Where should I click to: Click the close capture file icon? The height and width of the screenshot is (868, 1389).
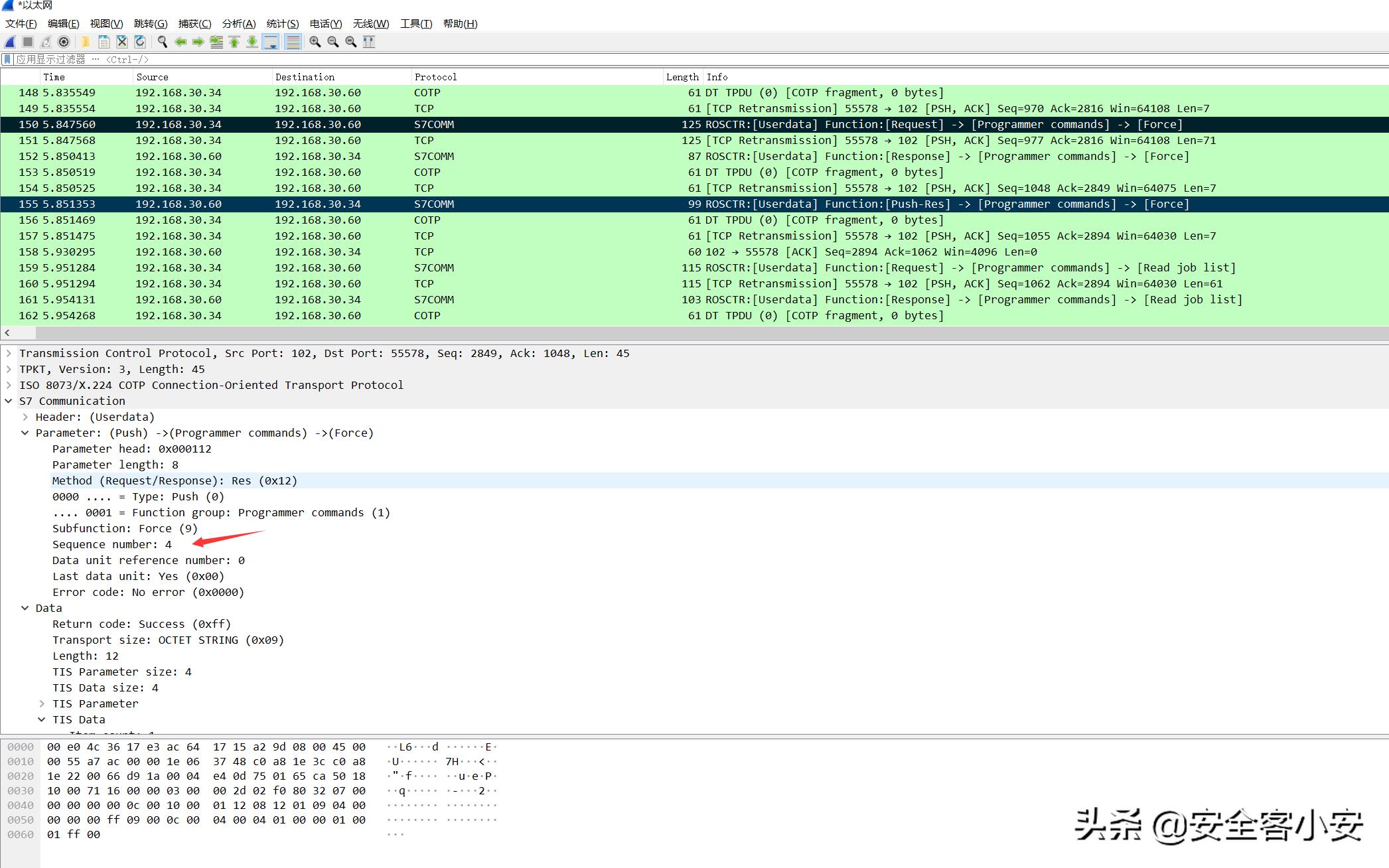pyautogui.click(x=122, y=42)
